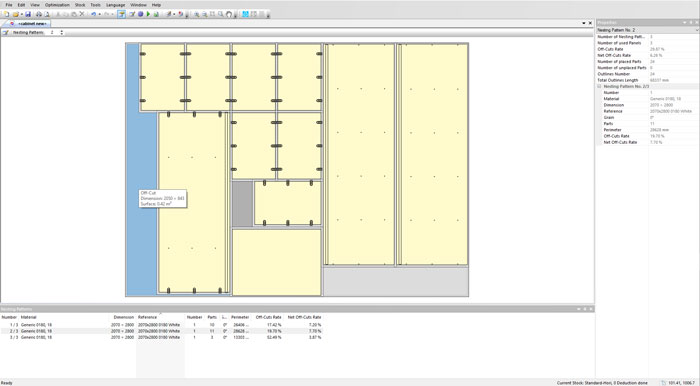Sort by the Dimension column header

[x=124, y=317]
